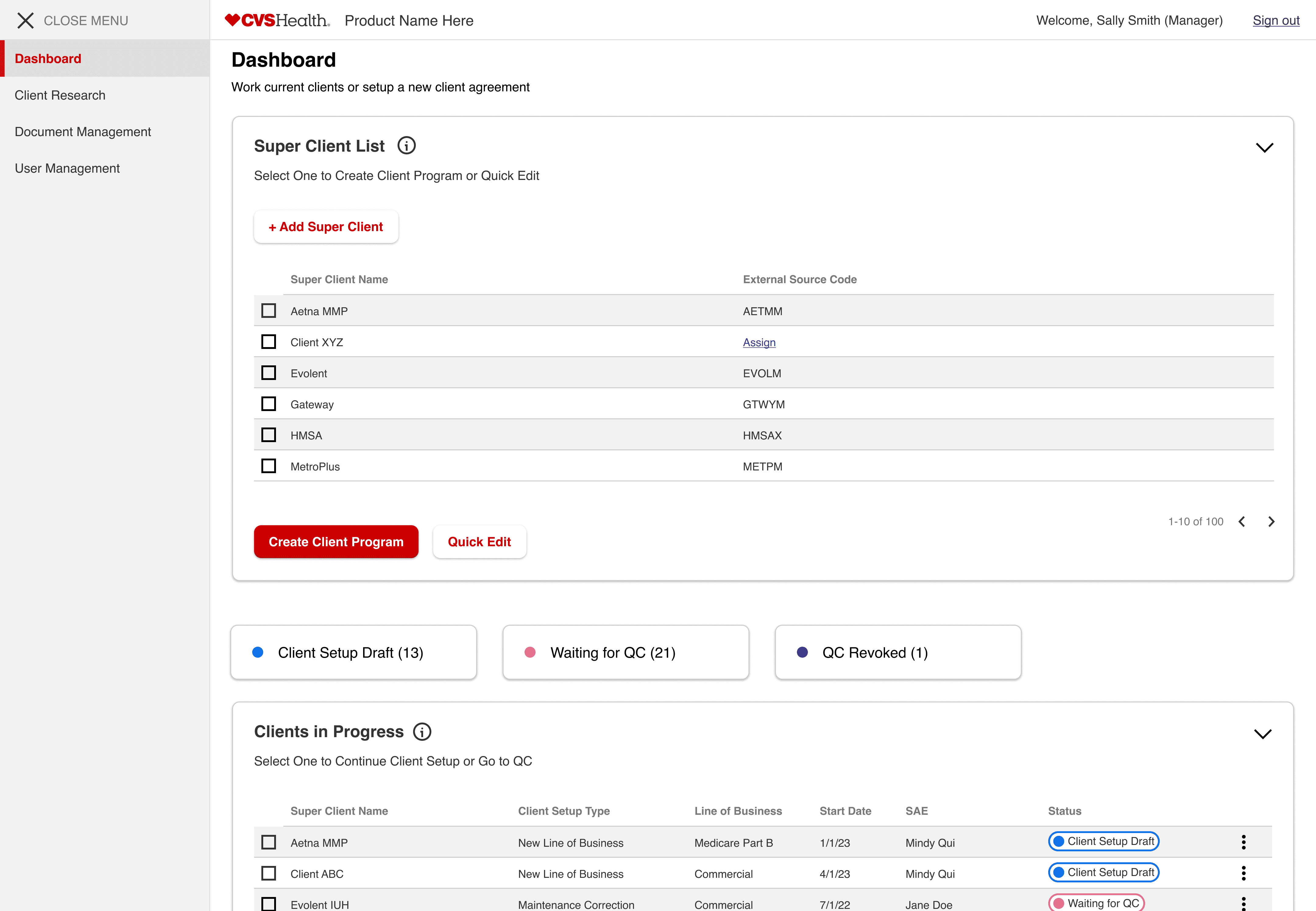Collapse the Super Client List section
1316x911 pixels.
click(1265, 147)
